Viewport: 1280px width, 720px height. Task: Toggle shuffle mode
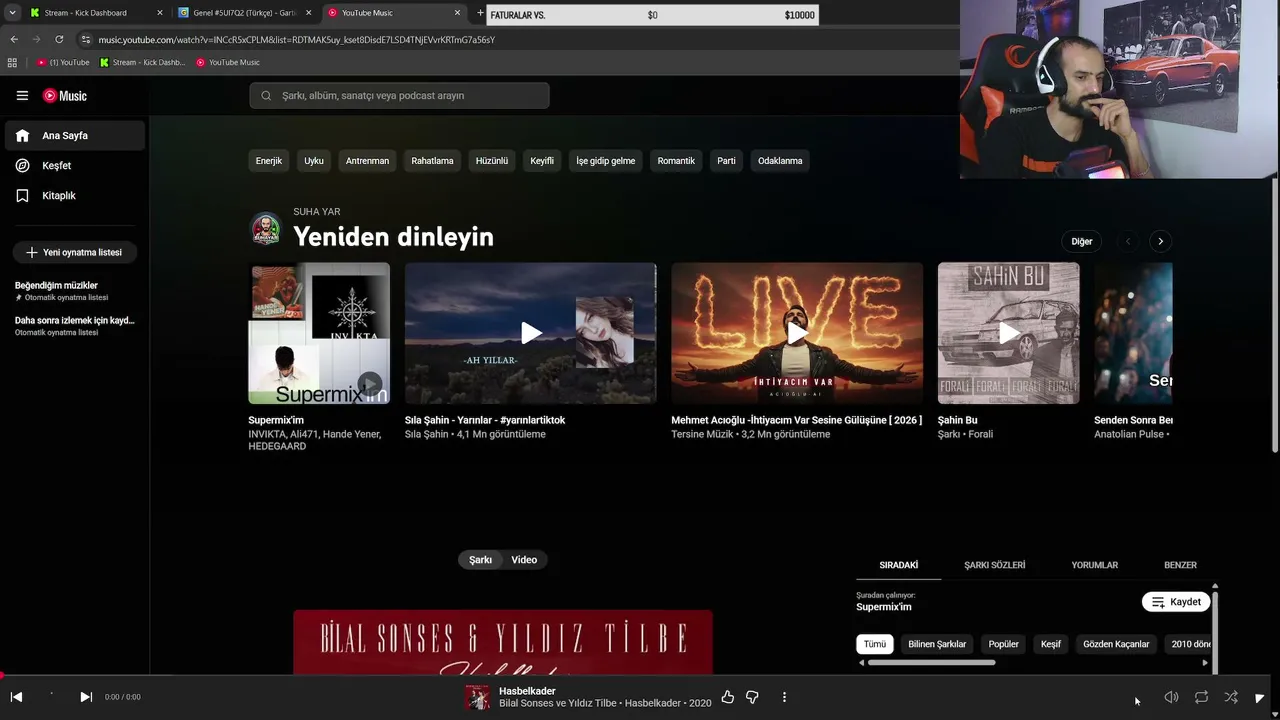click(x=1231, y=697)
